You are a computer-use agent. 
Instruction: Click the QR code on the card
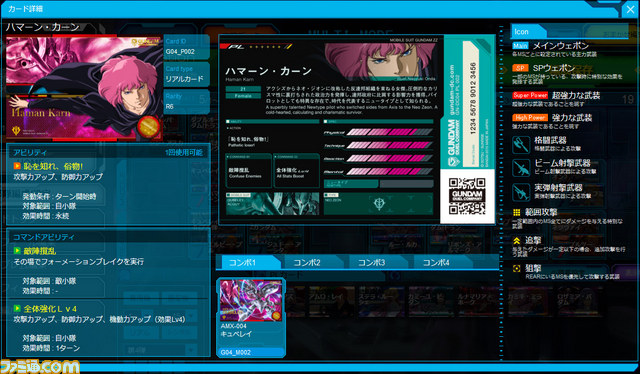(x=467, y=196)
